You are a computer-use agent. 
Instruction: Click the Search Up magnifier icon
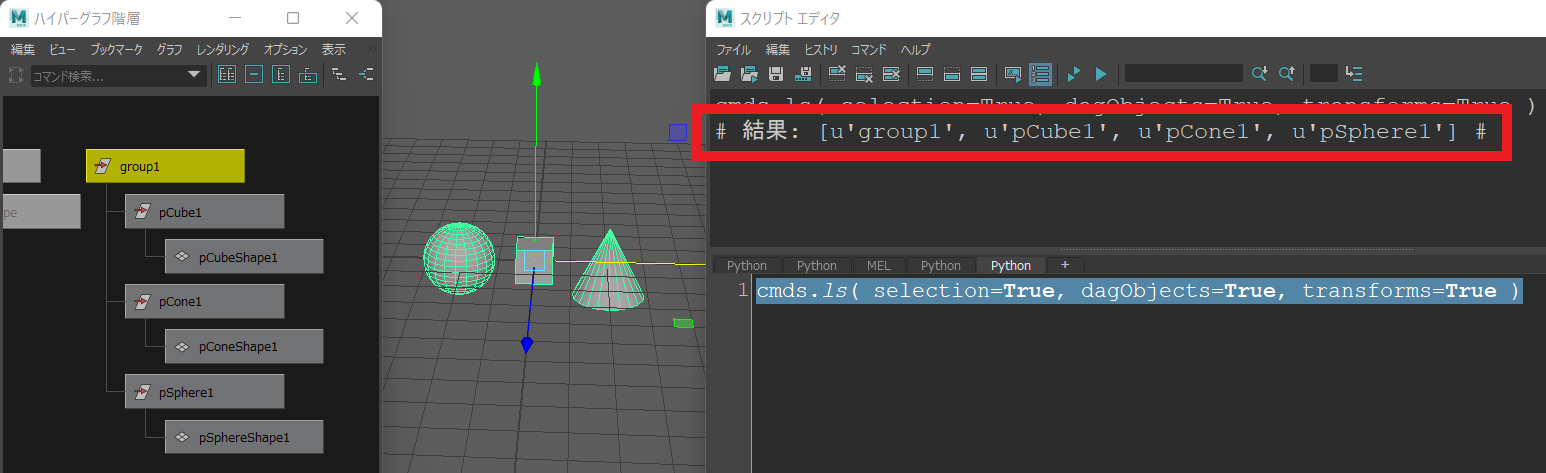1286,73
